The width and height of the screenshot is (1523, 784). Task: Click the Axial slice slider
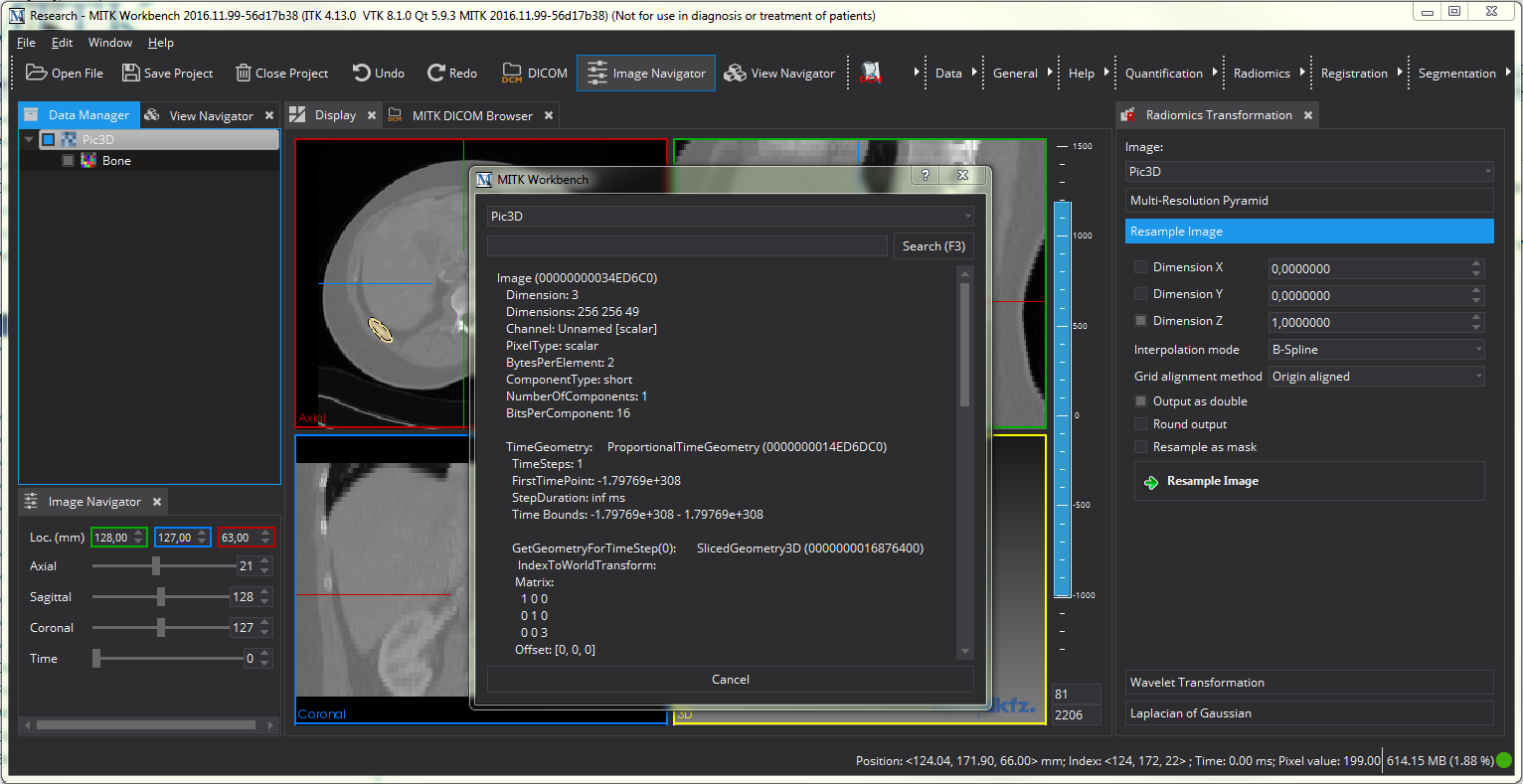(163, 566)
